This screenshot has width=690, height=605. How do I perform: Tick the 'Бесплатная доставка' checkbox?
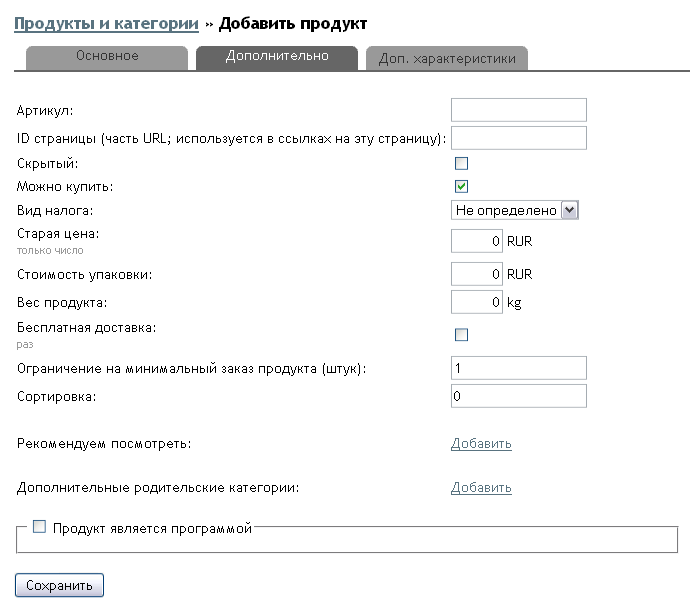tap(462, 334)
